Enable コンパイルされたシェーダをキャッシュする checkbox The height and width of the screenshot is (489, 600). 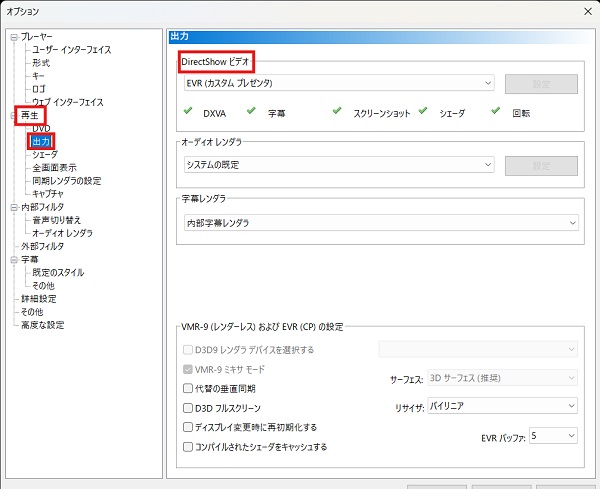pos(188,446)
